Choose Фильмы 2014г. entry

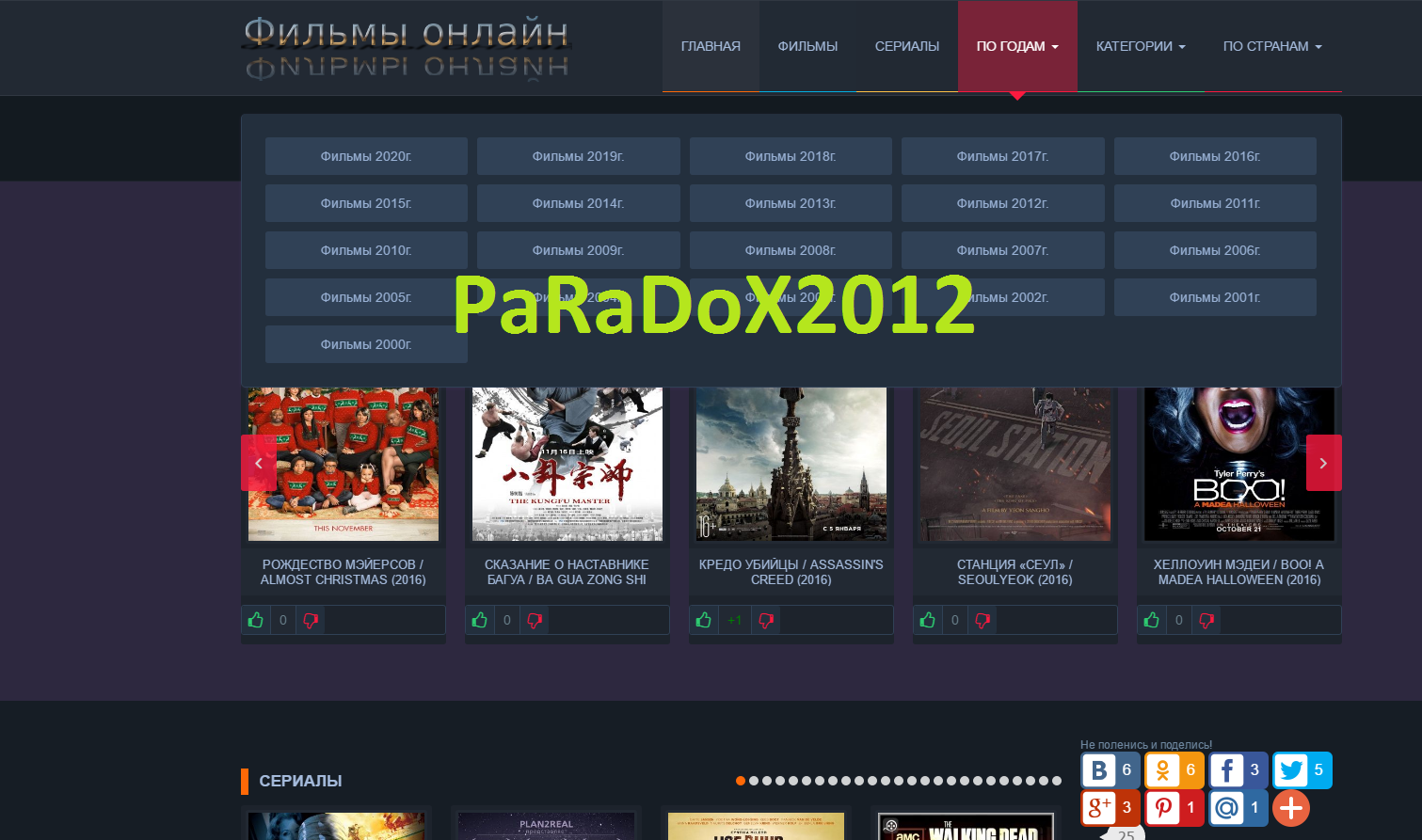(x=578, y=203)
